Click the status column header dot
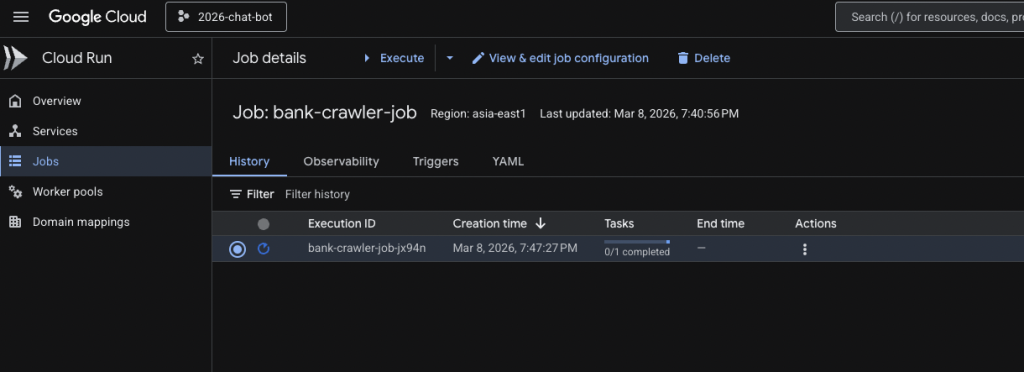Viewport: 1024px width, 372px height. coord(263,225)
